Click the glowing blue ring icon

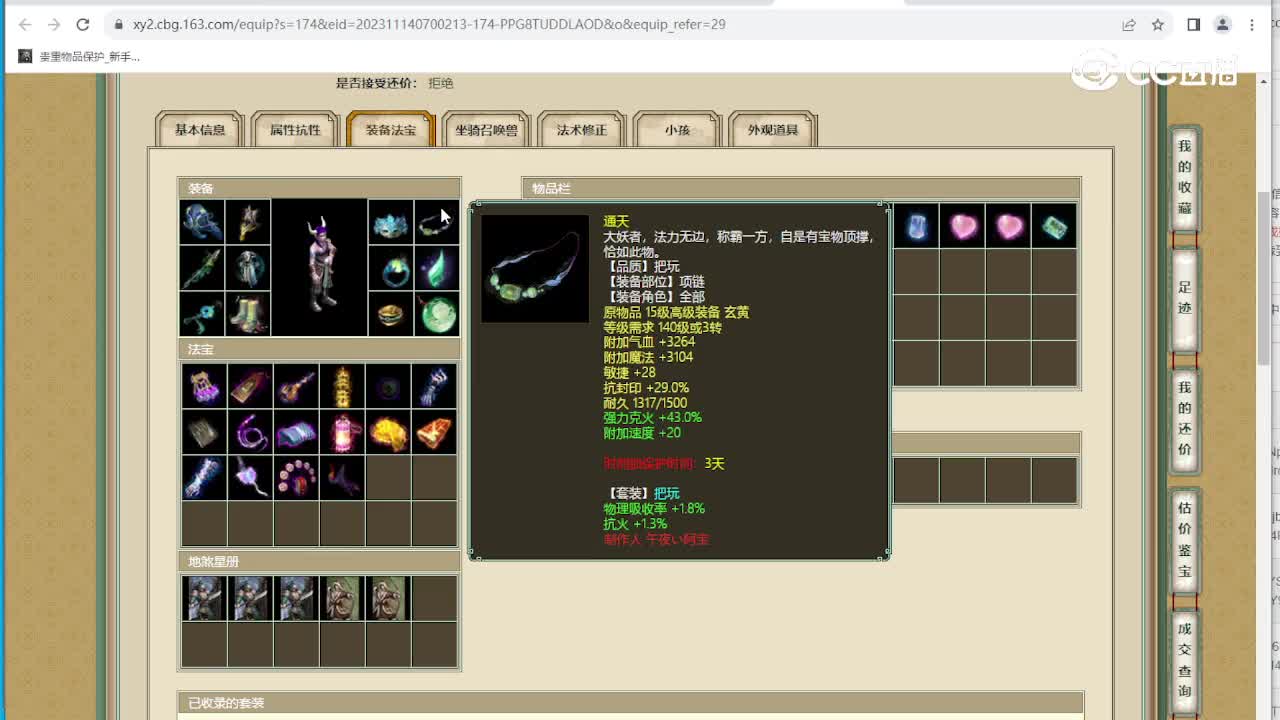tap(390, 268)
